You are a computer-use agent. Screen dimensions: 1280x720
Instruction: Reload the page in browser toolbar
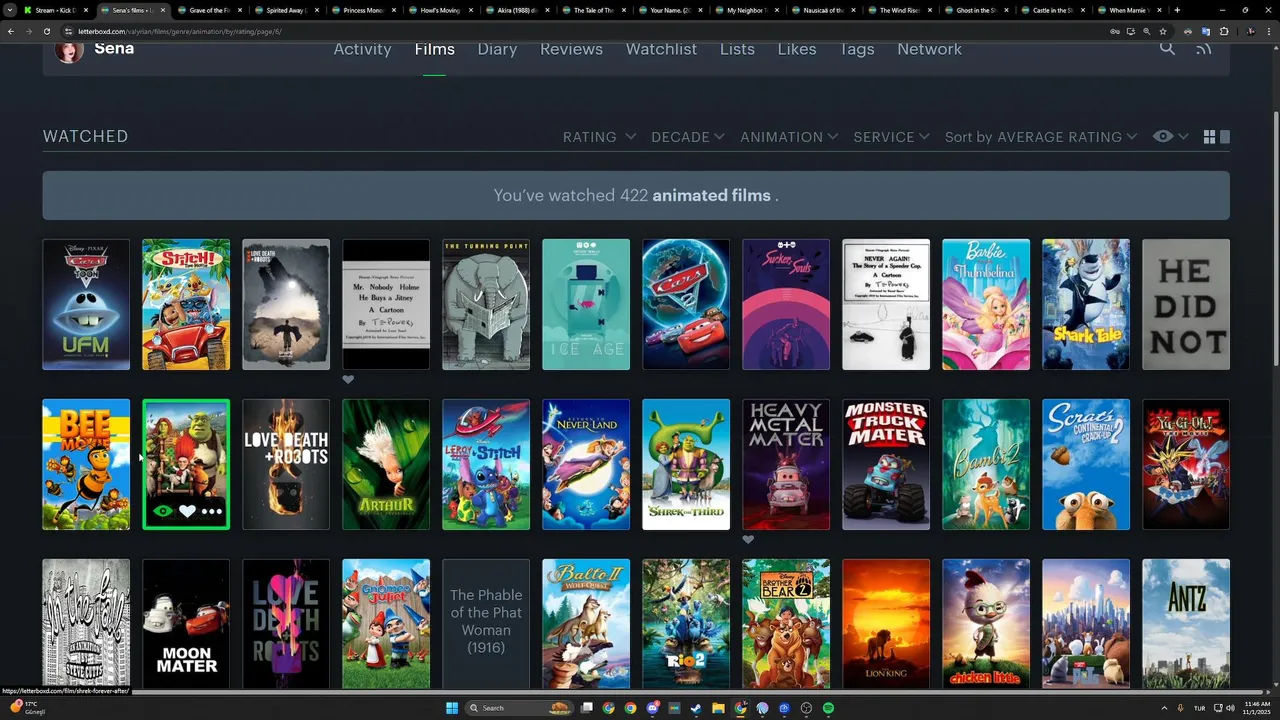47,31
